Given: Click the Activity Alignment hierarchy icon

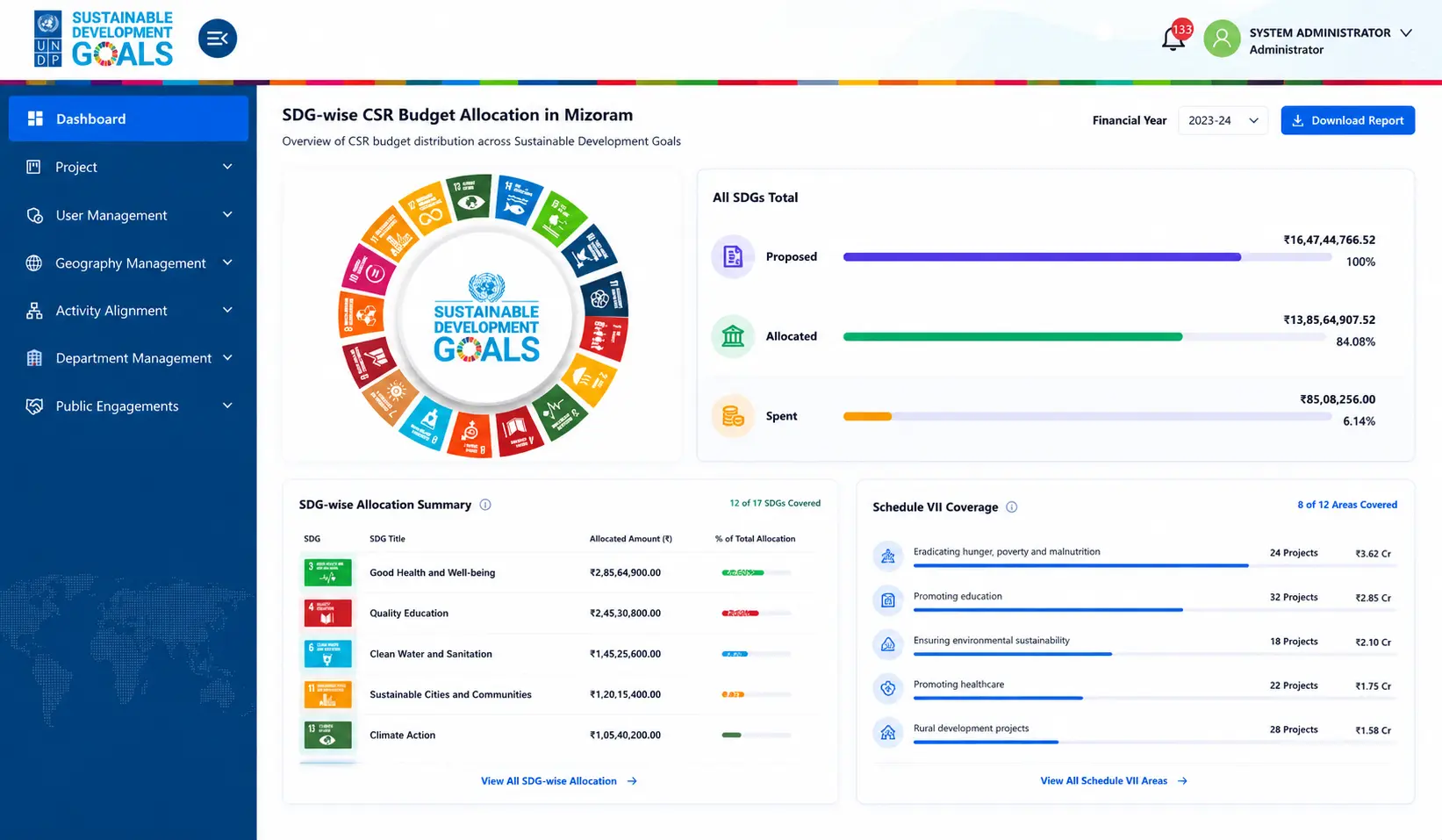Looking at the screenshot, I should 34,311.
